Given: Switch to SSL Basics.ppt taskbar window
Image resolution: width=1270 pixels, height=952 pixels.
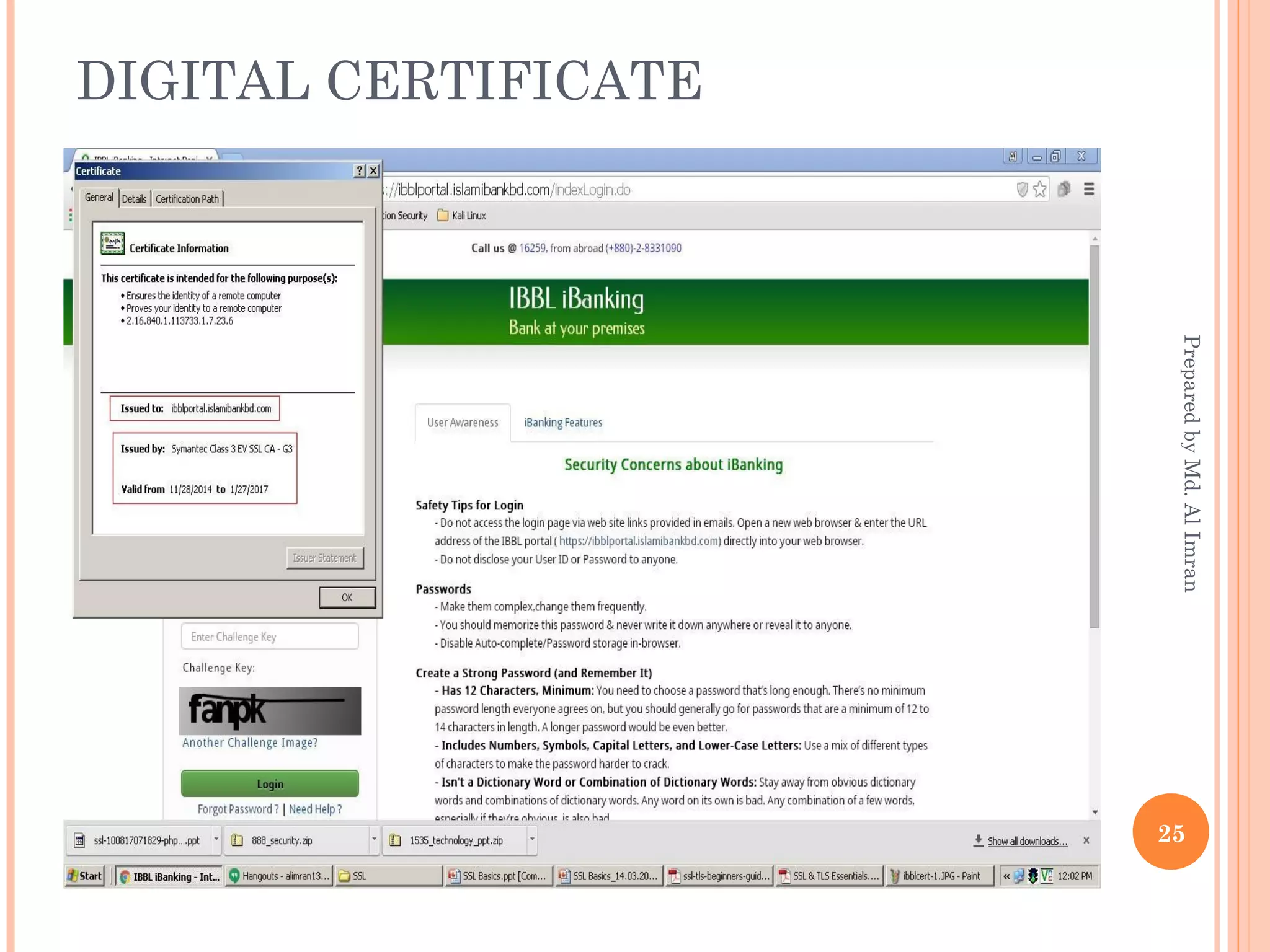Looking at the screenshot, I should 499,876.
